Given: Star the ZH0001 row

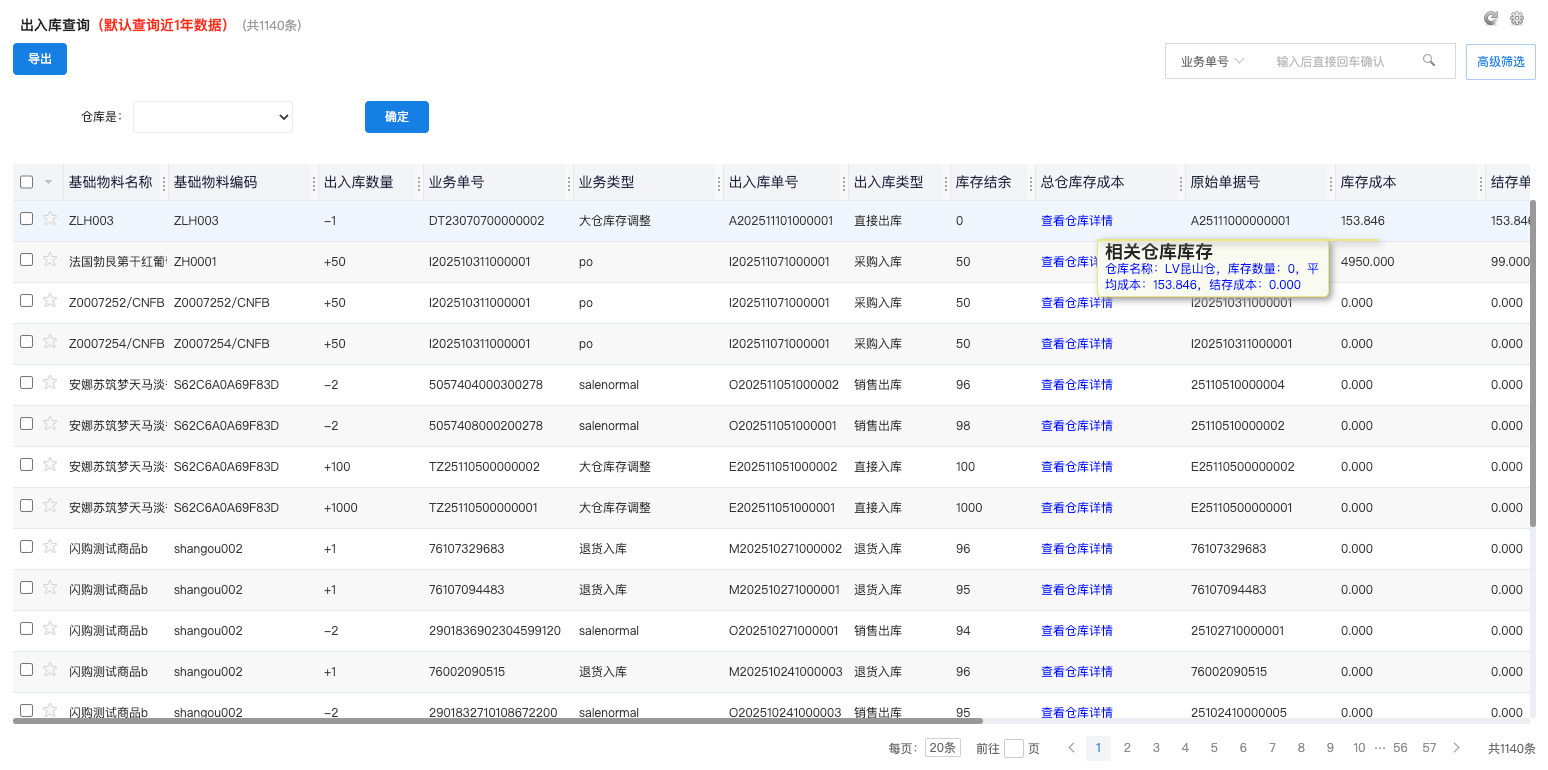Looking at the screenshot, I should click(x=50, y=260).
